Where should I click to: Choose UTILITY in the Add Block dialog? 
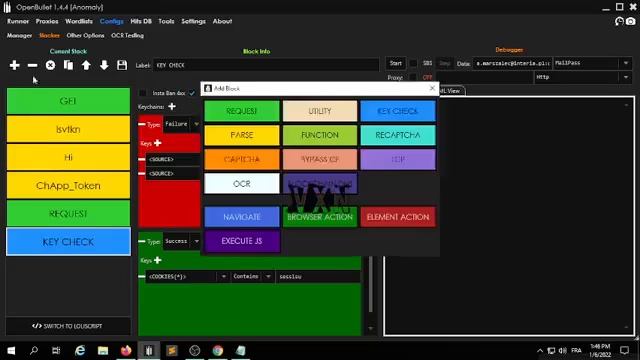pos(320,111)
